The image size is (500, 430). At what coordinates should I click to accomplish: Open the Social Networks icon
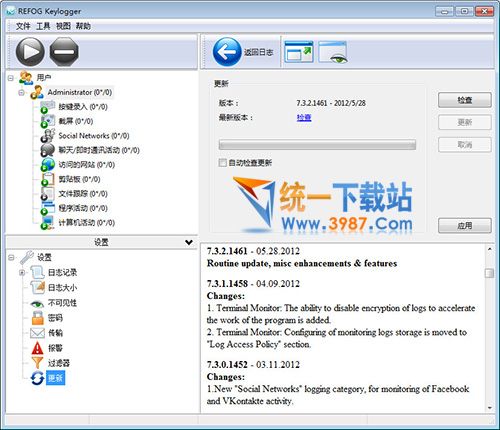click(47, 136)
